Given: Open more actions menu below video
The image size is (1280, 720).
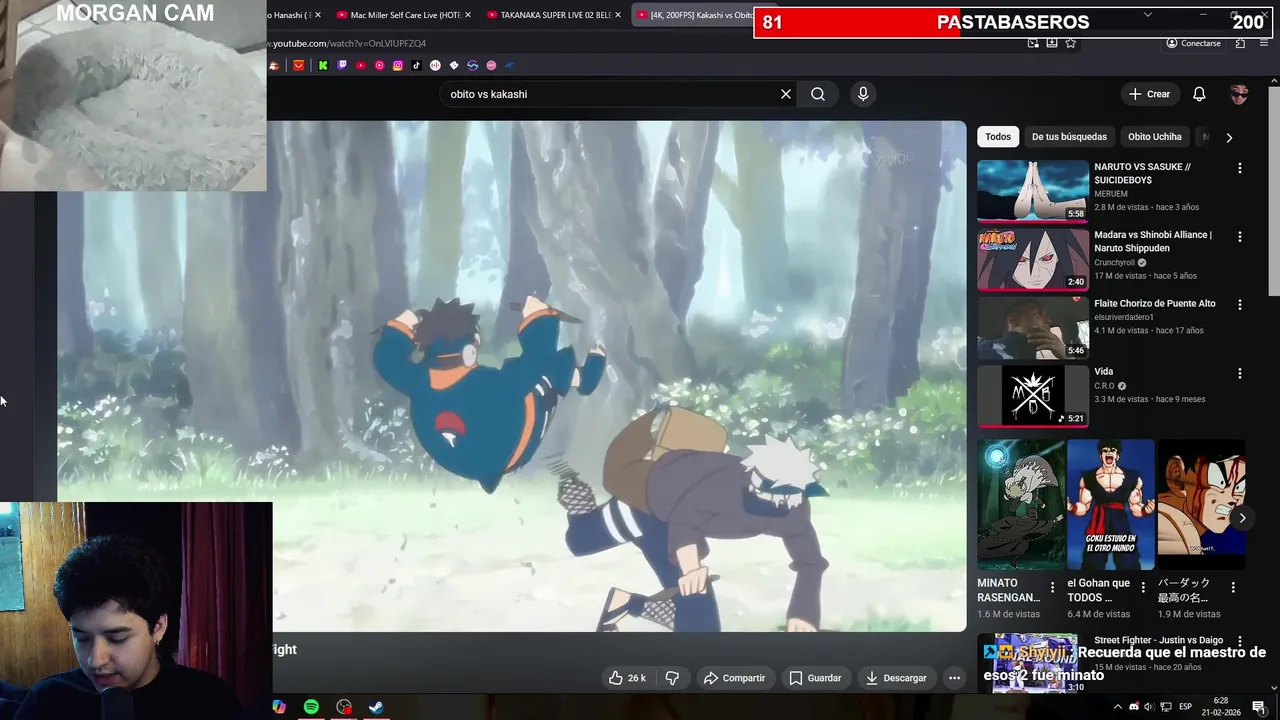Looking at the screenshot, I should pos(954,678).
